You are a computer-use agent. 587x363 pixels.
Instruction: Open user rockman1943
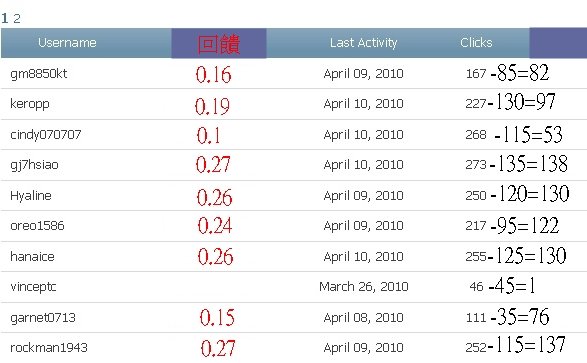49,348
